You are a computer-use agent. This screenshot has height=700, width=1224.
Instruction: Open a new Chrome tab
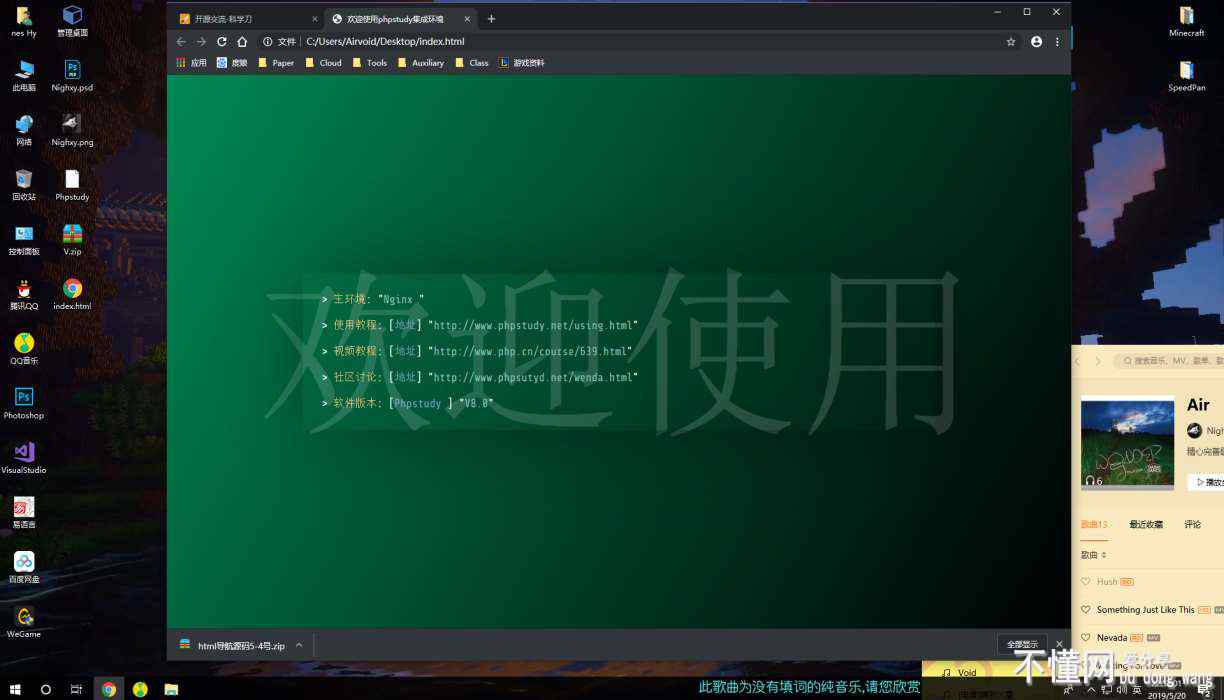point(491,19)
